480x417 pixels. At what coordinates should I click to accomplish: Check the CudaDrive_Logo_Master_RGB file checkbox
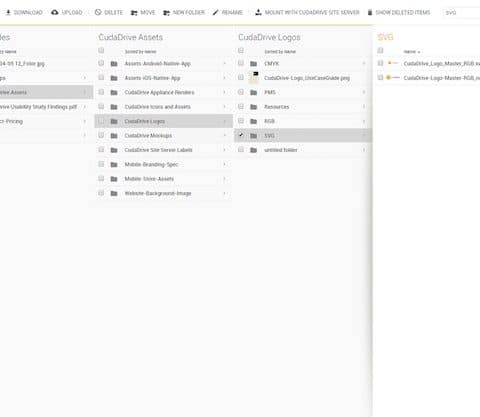coord(380,63)
